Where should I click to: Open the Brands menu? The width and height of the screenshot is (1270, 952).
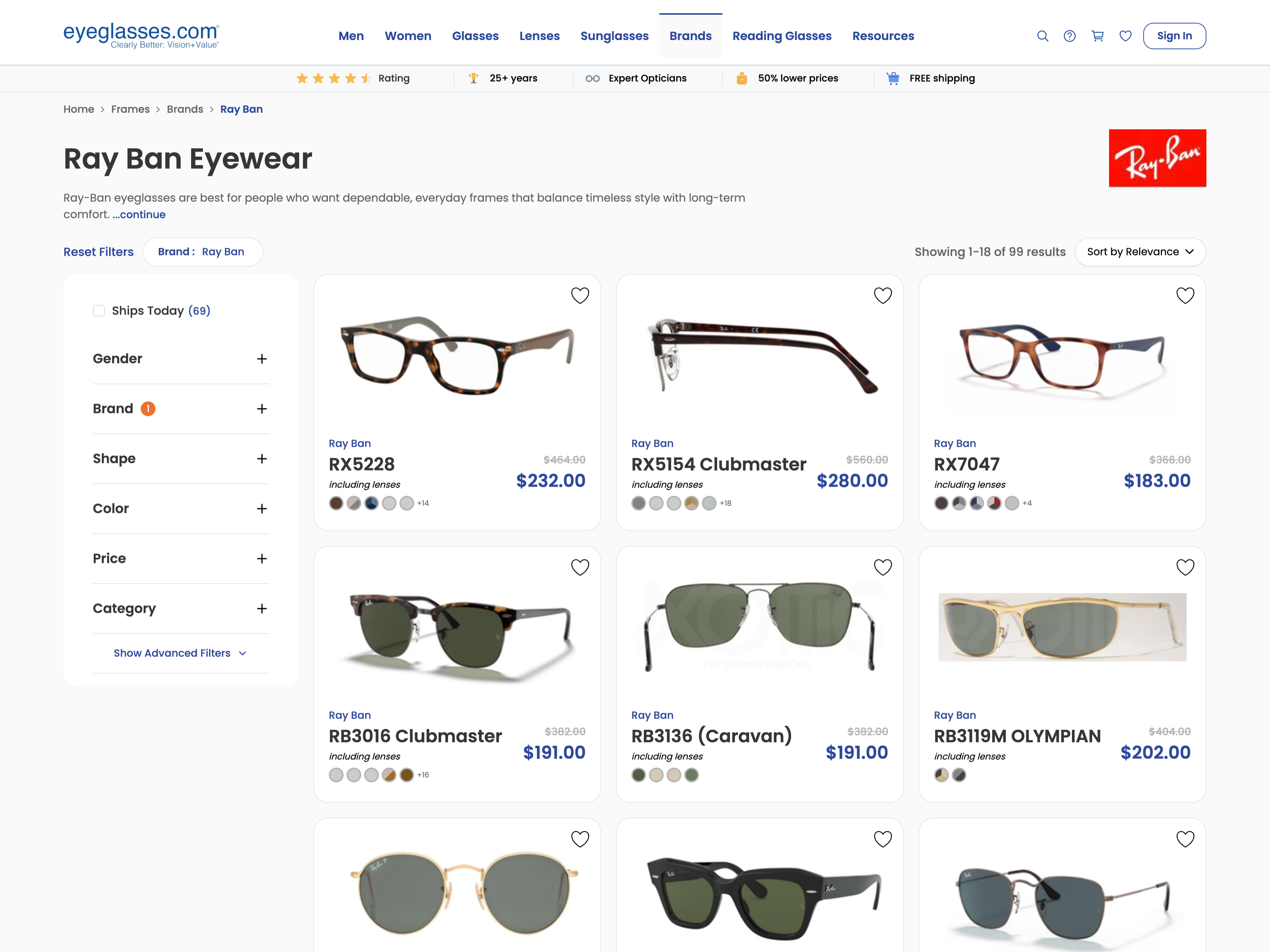point(690,36)
